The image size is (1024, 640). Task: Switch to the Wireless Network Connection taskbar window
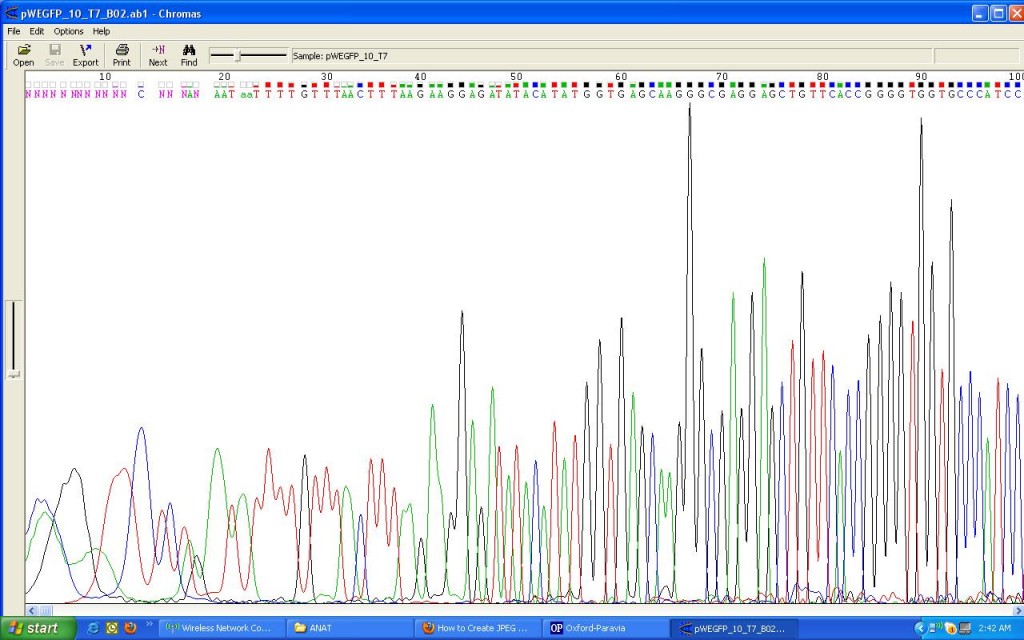(218, 628)
